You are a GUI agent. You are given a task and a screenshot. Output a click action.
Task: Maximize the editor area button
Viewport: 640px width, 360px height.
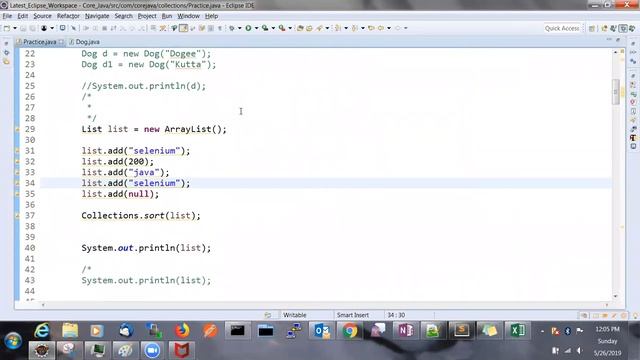click(x=618, y=40)
